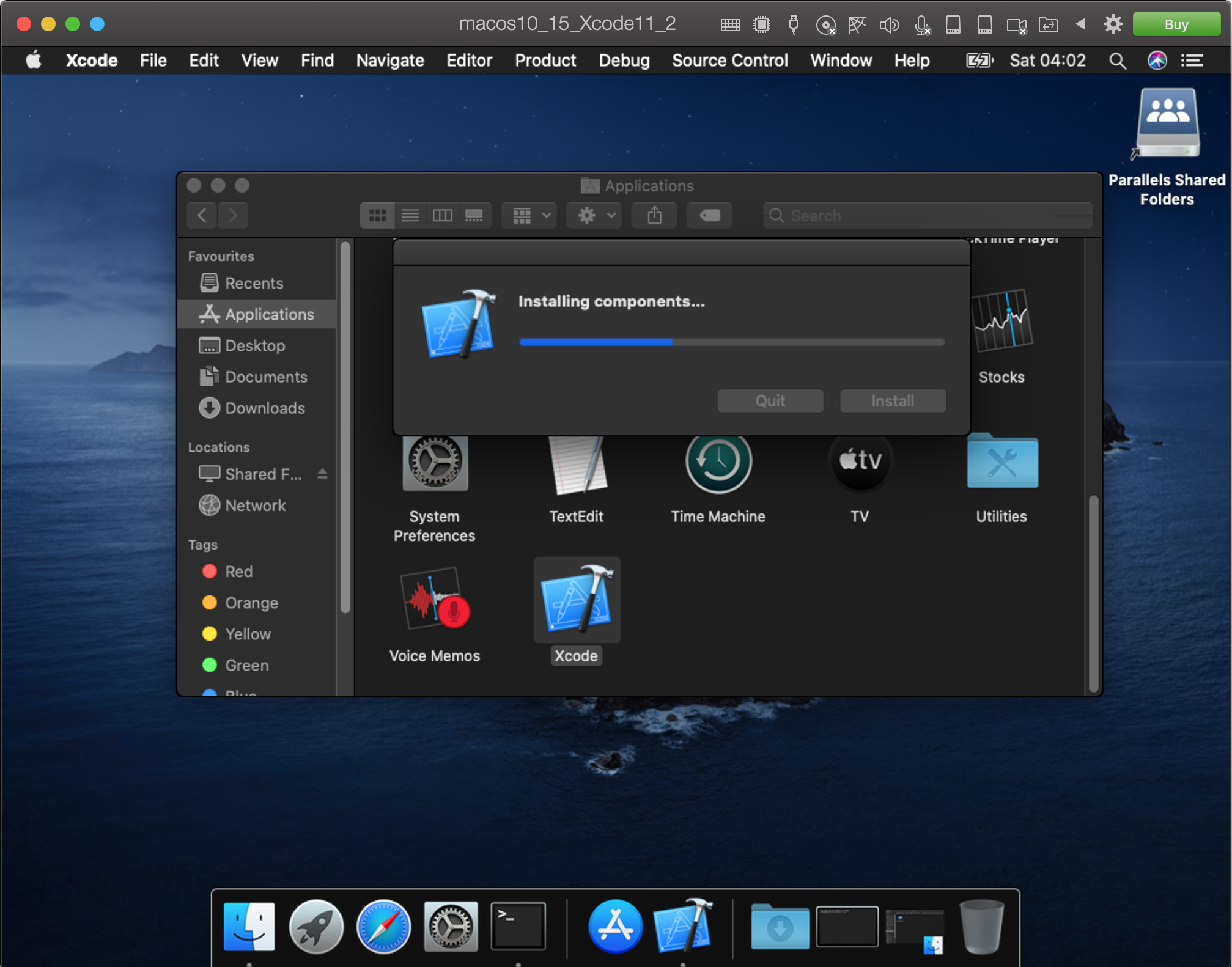
Task: Open the Action gear dropdown menu
Action: [594, 215]
